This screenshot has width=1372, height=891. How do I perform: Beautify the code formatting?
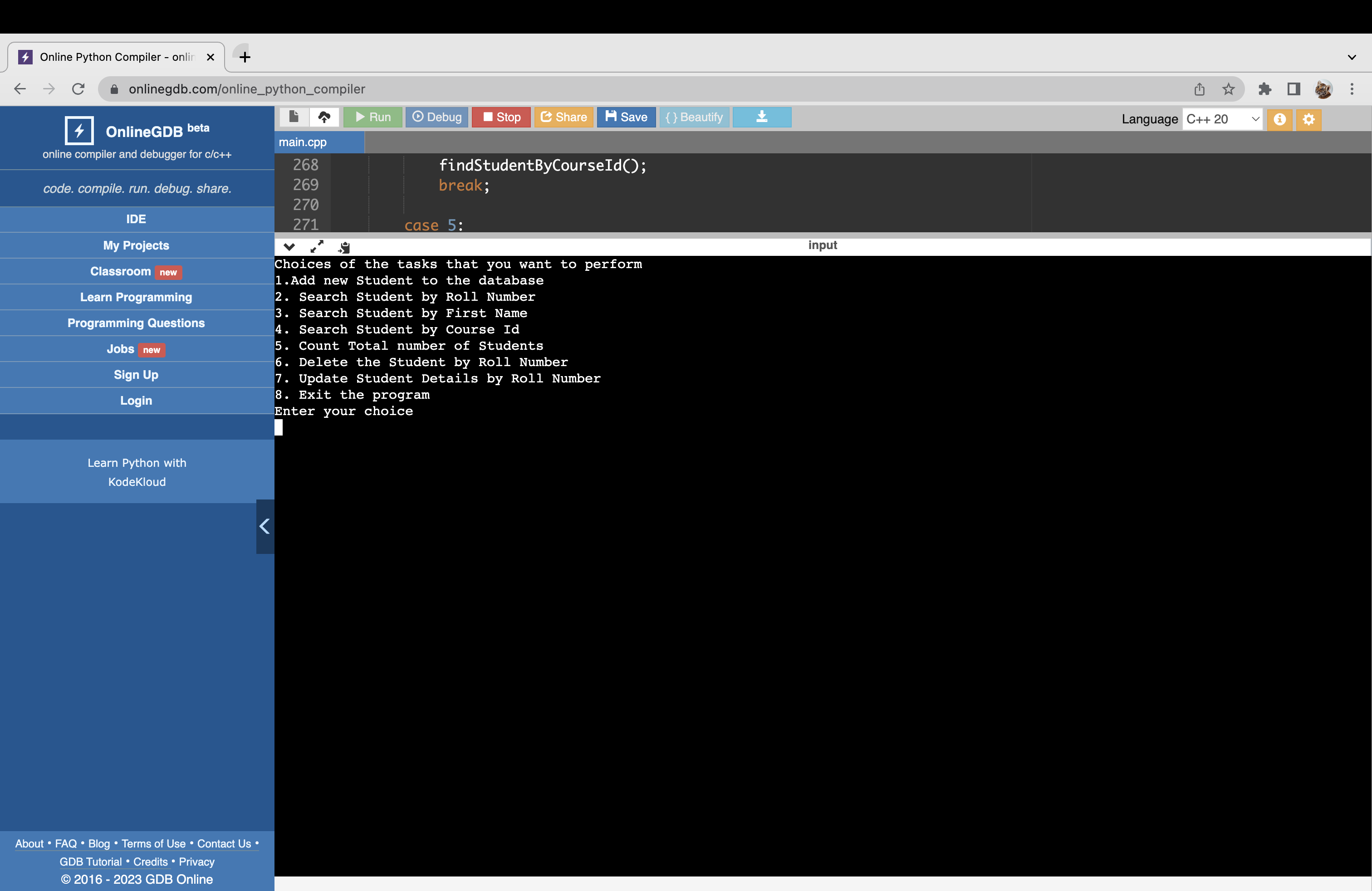tap(694, 117)
